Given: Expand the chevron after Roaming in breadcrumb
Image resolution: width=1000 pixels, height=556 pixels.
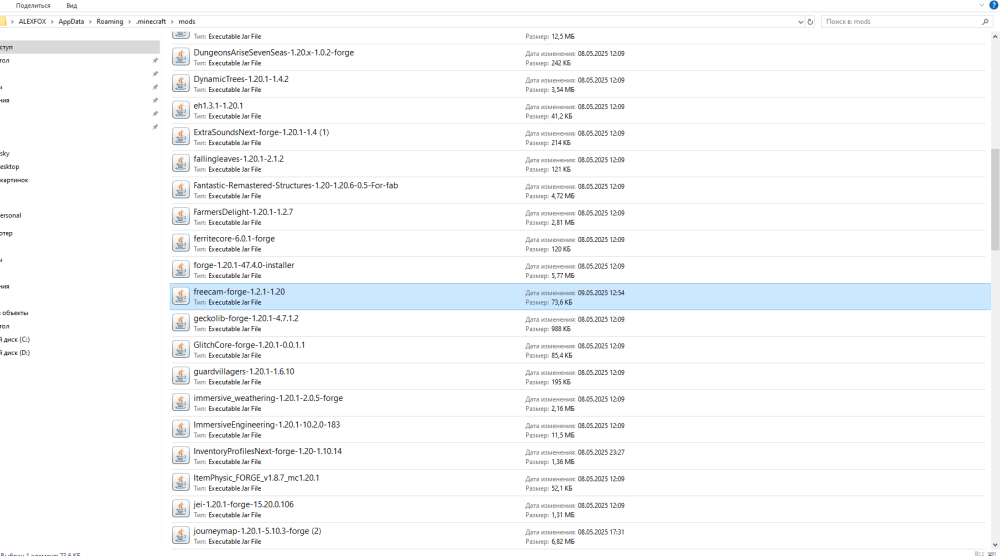Looking at the screenshot, I should (129, 22).
